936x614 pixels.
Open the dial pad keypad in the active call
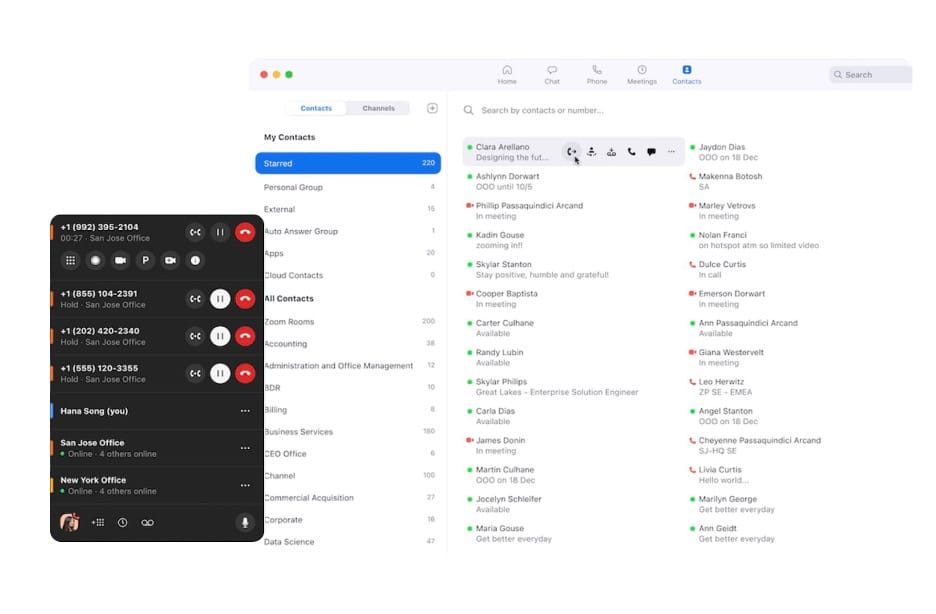pos(71,261)
